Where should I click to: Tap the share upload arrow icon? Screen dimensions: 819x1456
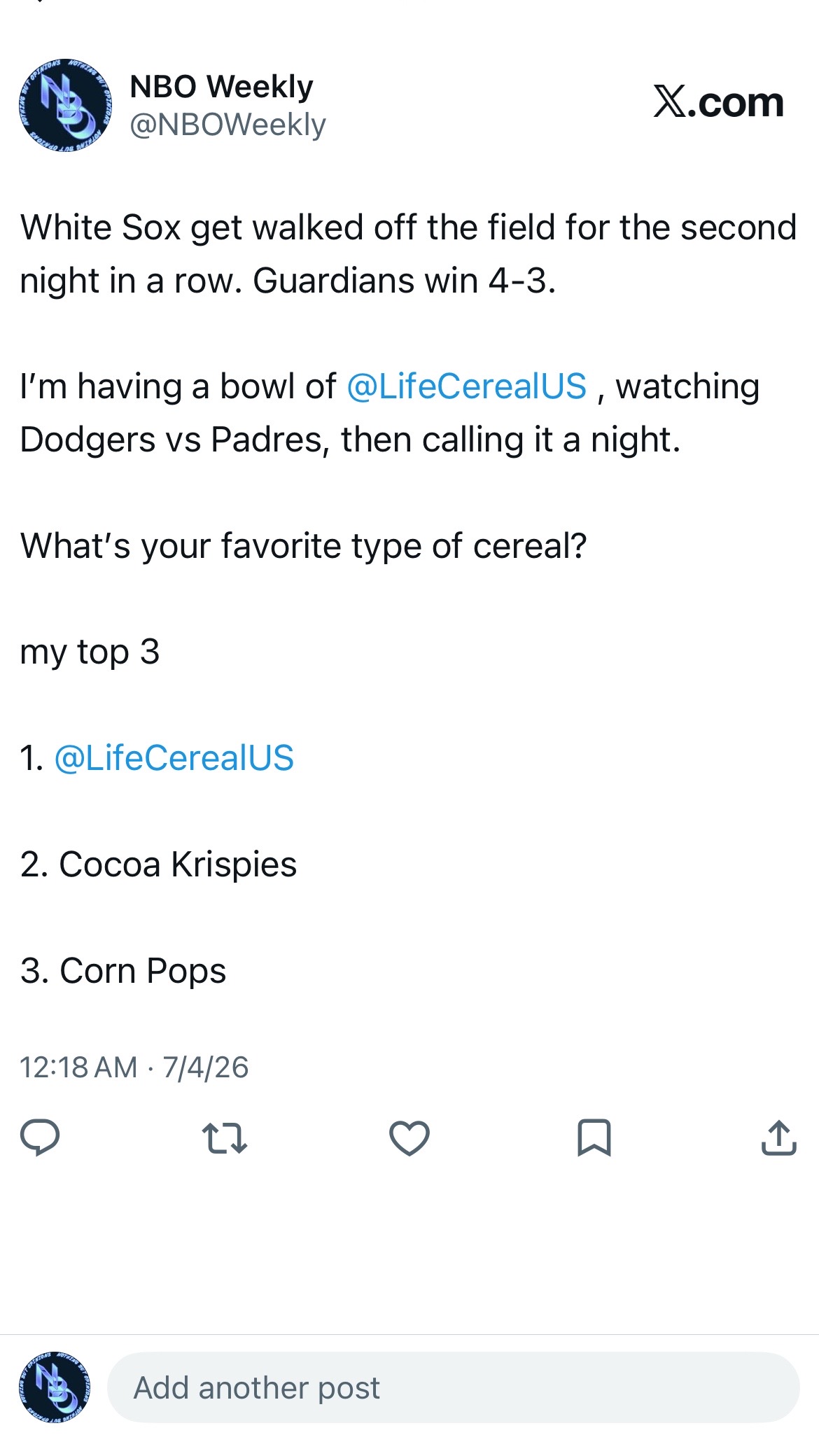tap(778, 1137)
